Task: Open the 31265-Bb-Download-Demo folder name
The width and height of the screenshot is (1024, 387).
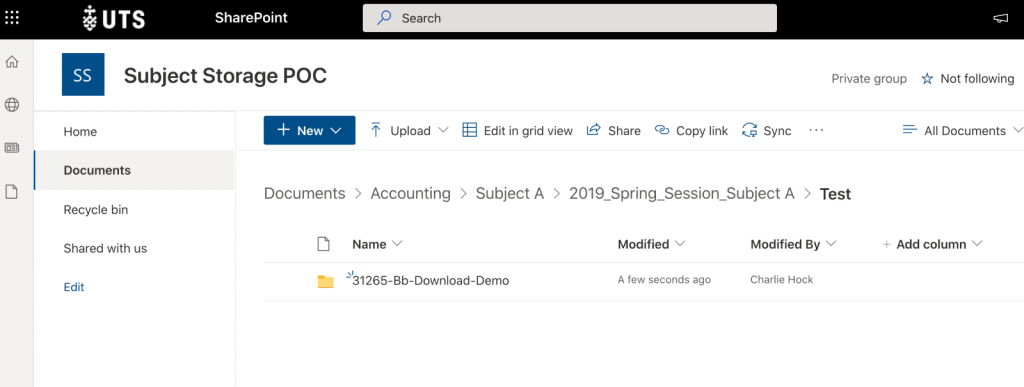Action: point(430,281)
